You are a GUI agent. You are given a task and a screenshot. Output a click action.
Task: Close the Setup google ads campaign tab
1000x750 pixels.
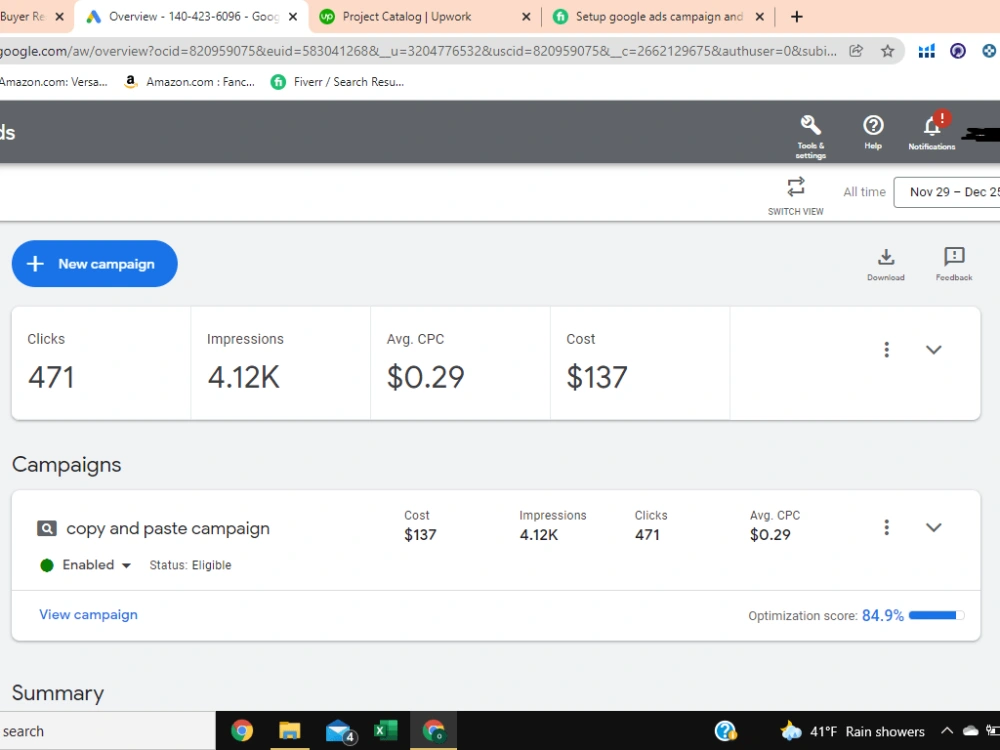[x=760, y=17]
